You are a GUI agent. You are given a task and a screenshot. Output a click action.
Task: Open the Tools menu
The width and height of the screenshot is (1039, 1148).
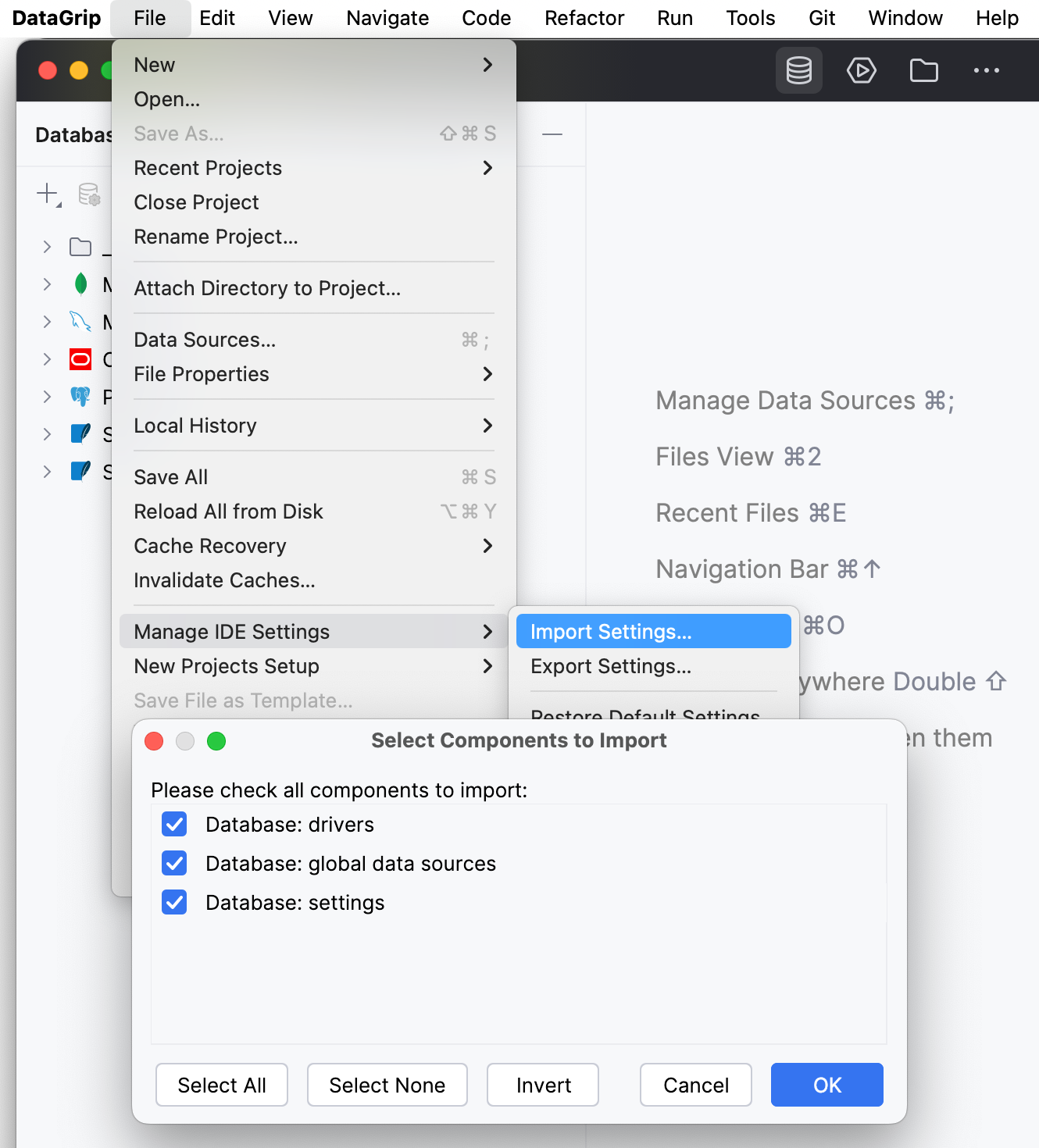point(749,17)
